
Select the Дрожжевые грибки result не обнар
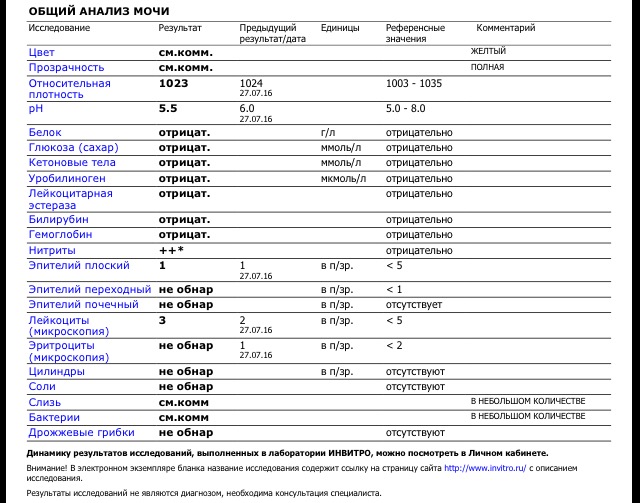pos(186,433)
